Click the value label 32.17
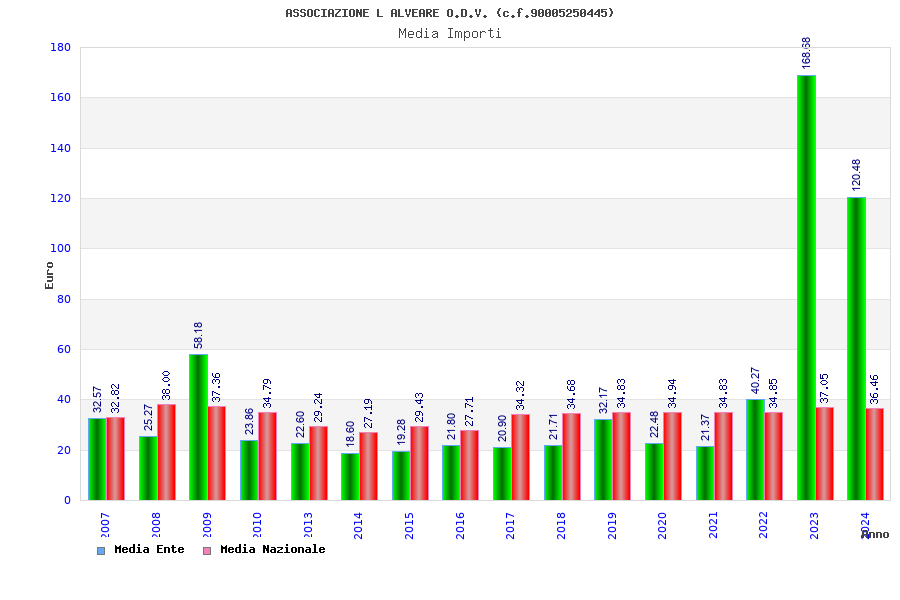This screenshot has width=900, height=600. pyautogui.click(x=603, y=401)
